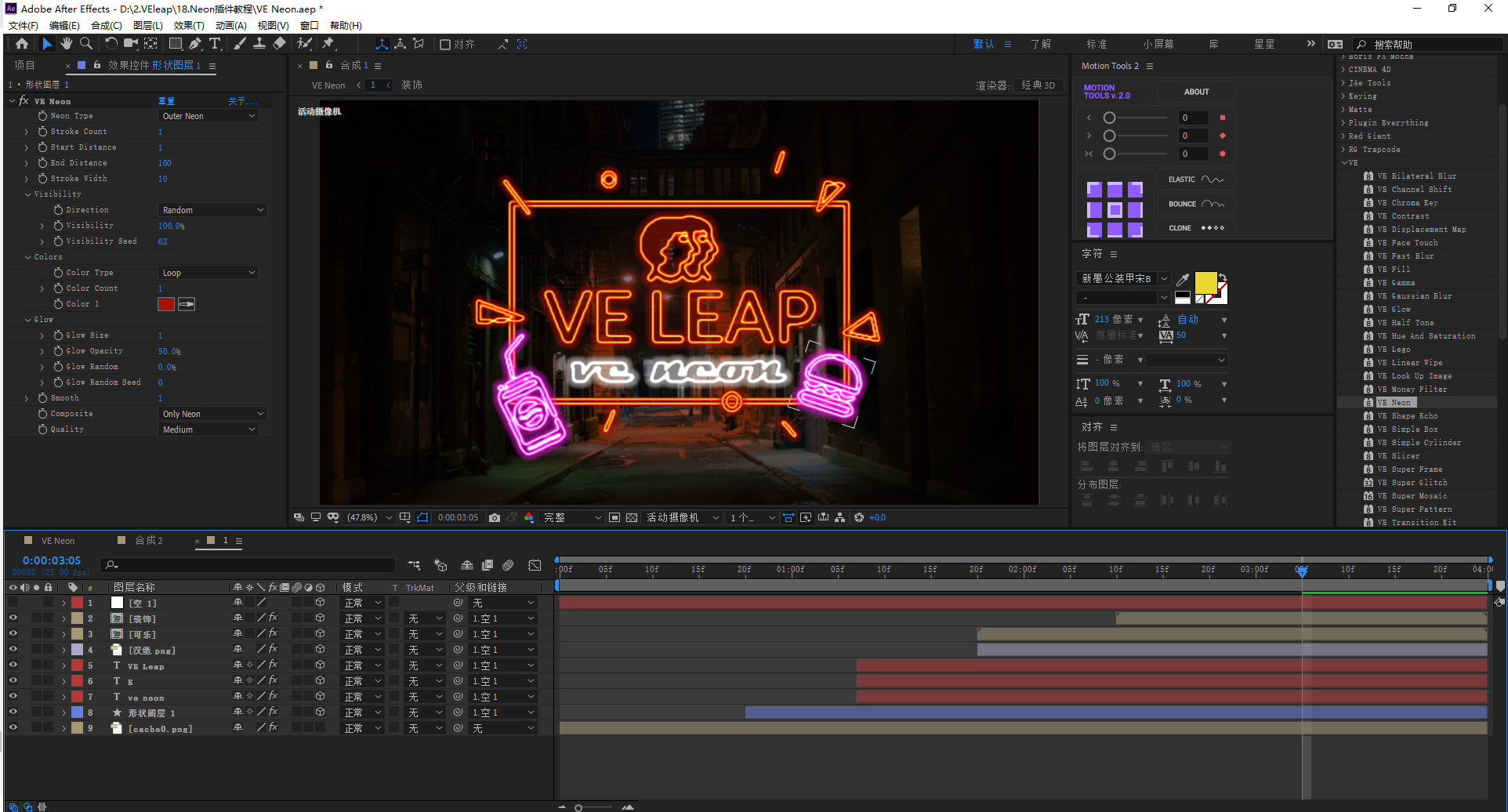Hide the VE Leap text layer

tap(13, 665)
